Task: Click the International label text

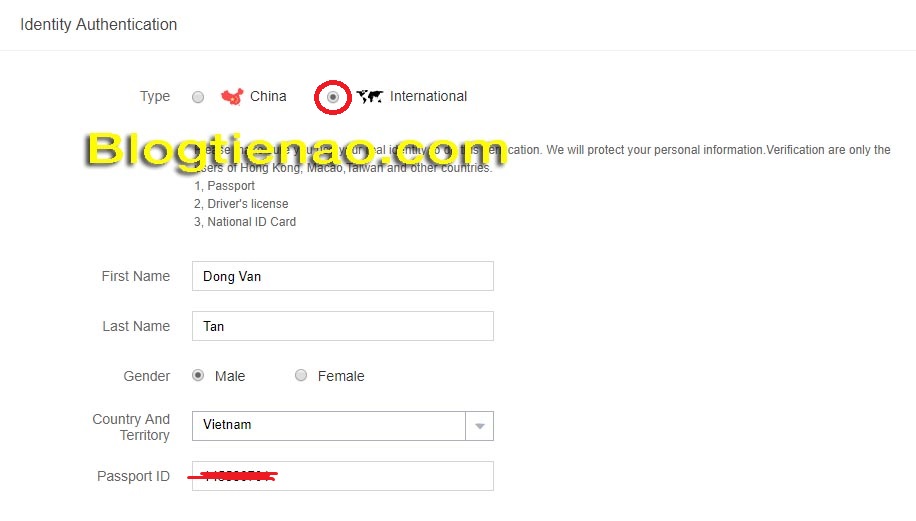Action: tap(428, 96)
